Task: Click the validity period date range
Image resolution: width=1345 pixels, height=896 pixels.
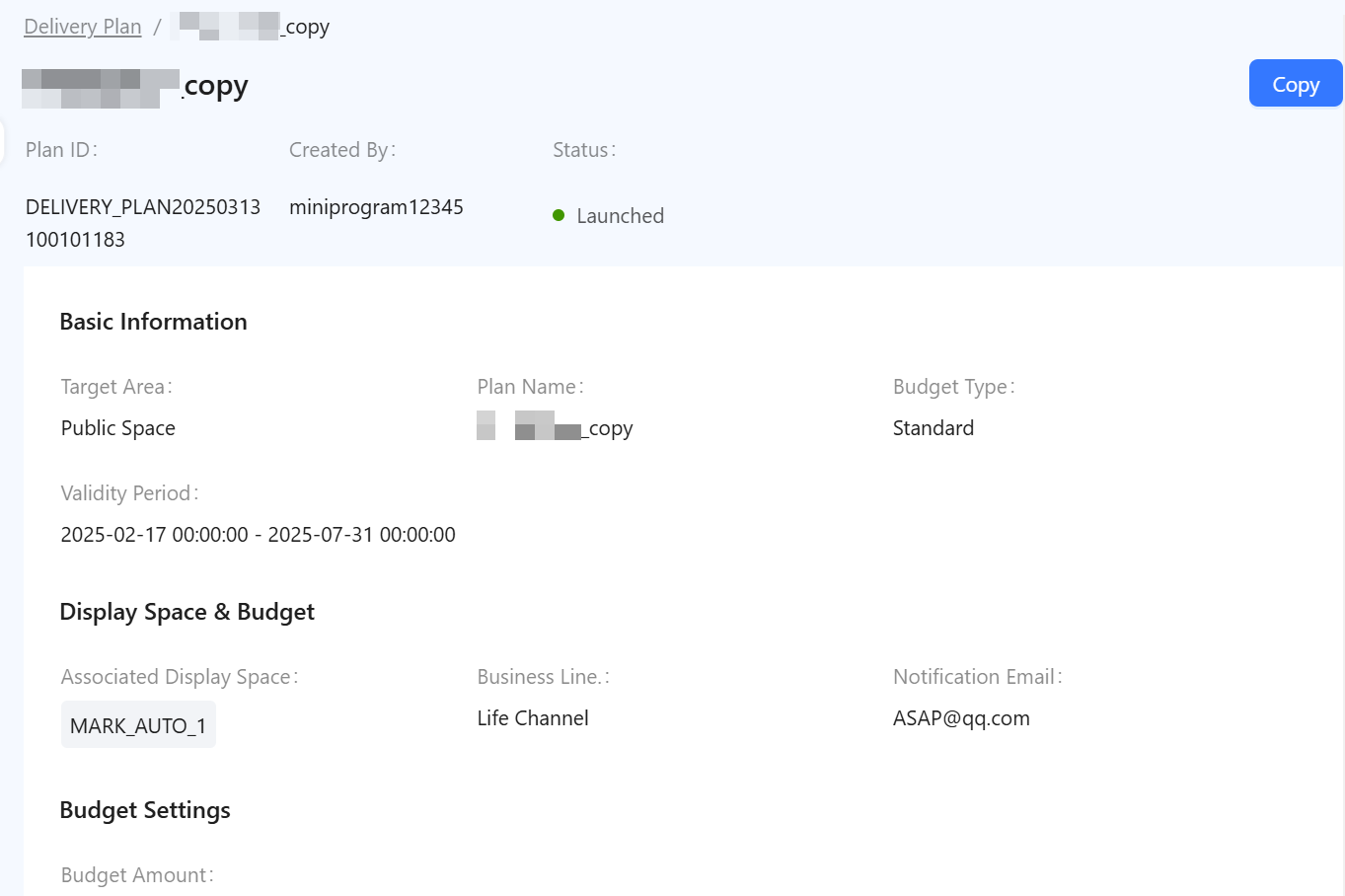Action: tap(258, 535)
